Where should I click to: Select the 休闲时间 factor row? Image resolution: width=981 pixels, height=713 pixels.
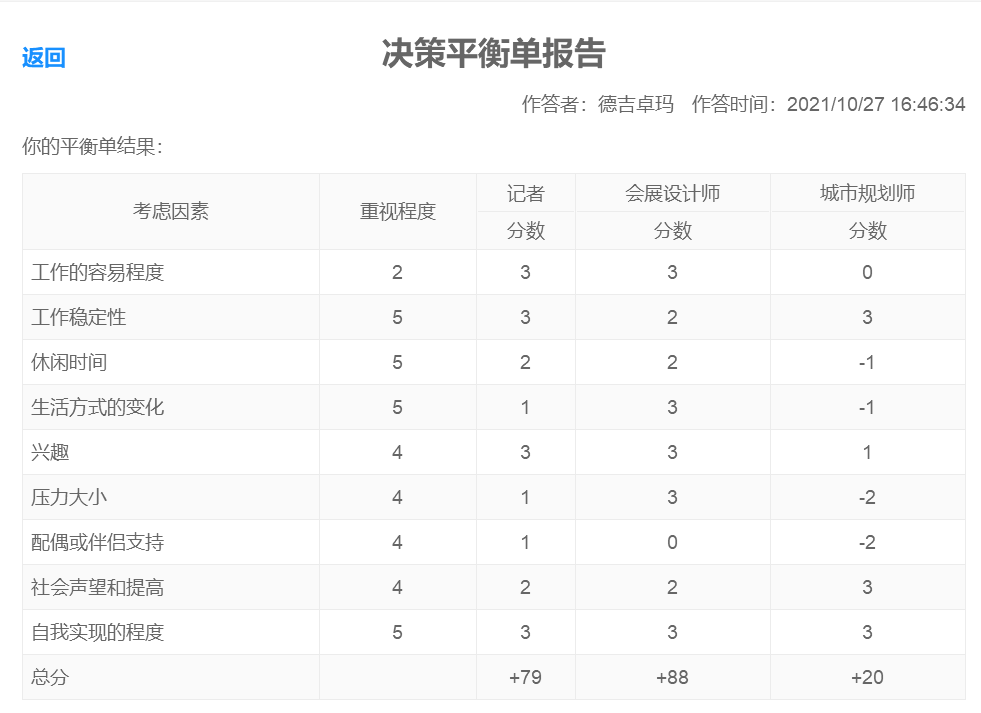coord(69,363)
